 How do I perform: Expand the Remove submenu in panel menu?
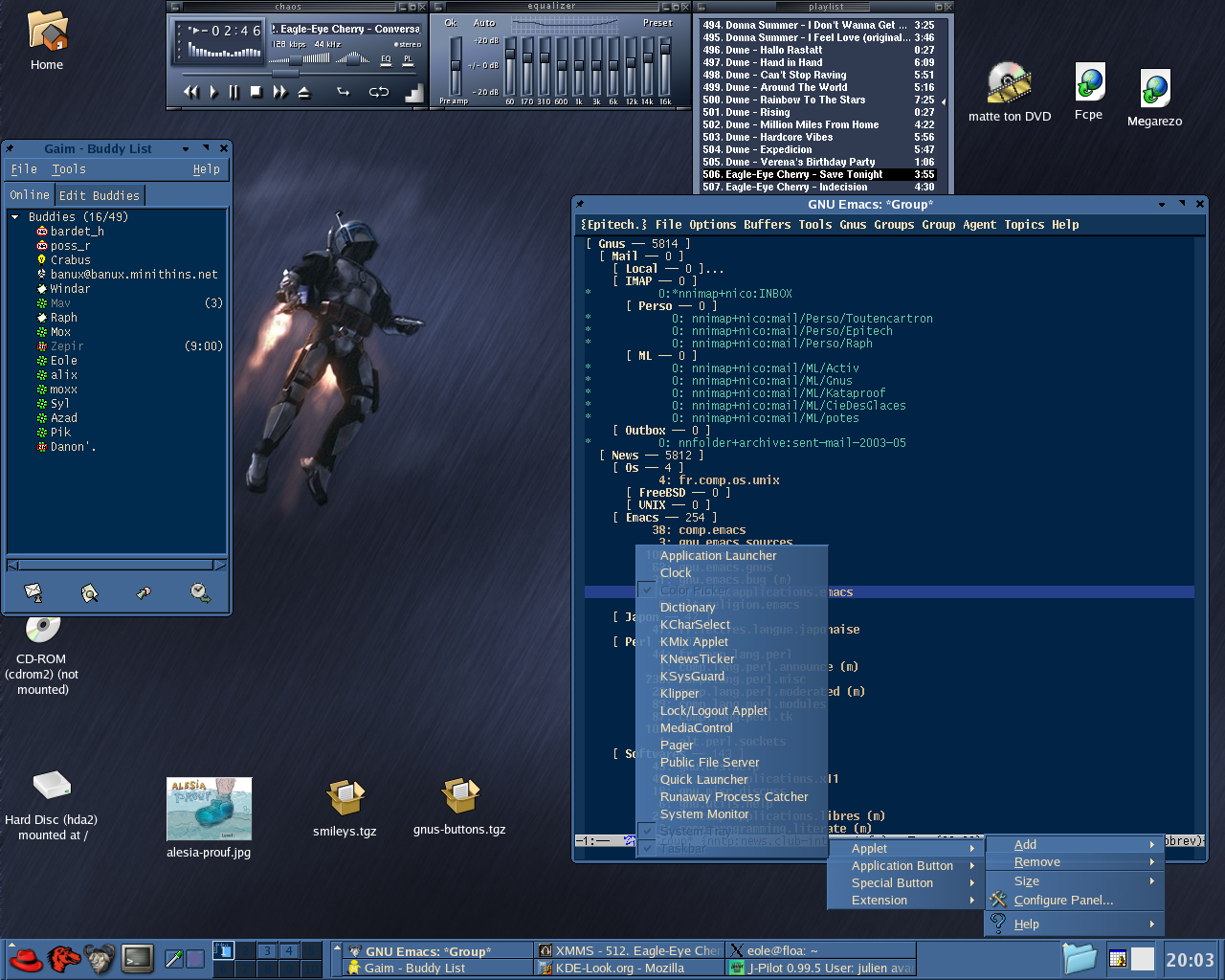point(1074,862)
